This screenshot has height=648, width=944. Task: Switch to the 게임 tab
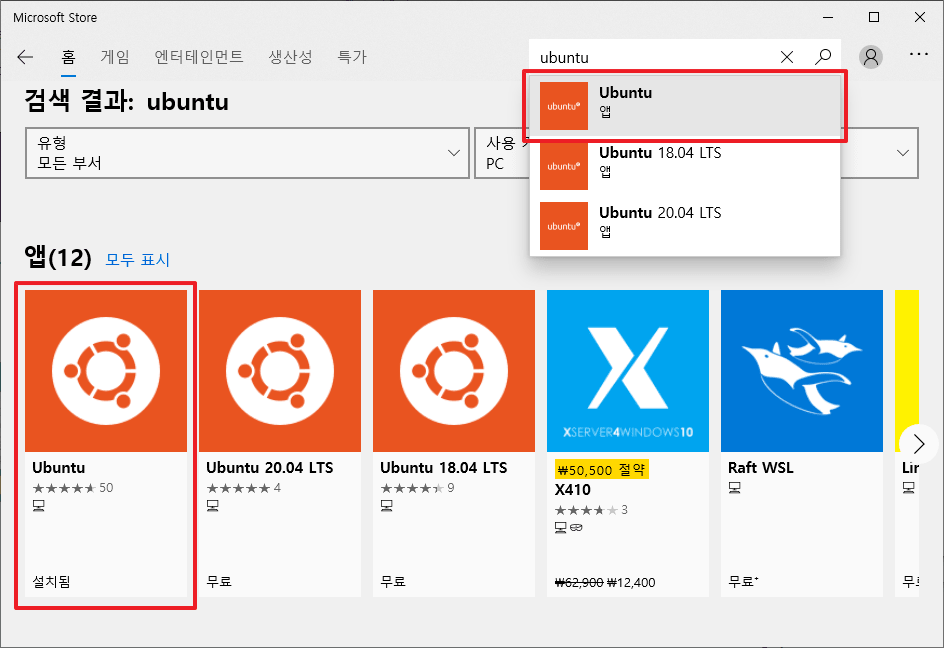click(115, 57)
